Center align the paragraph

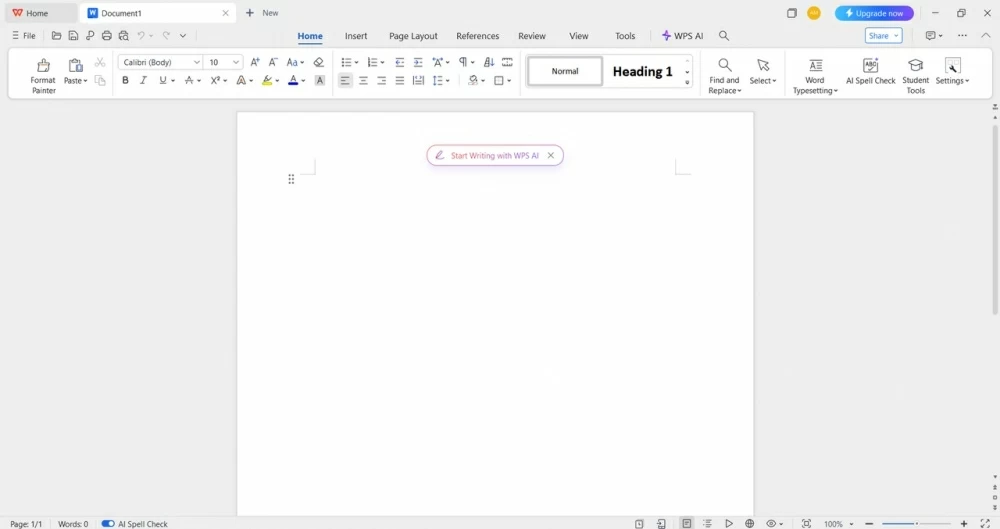[x=363, y=81]
